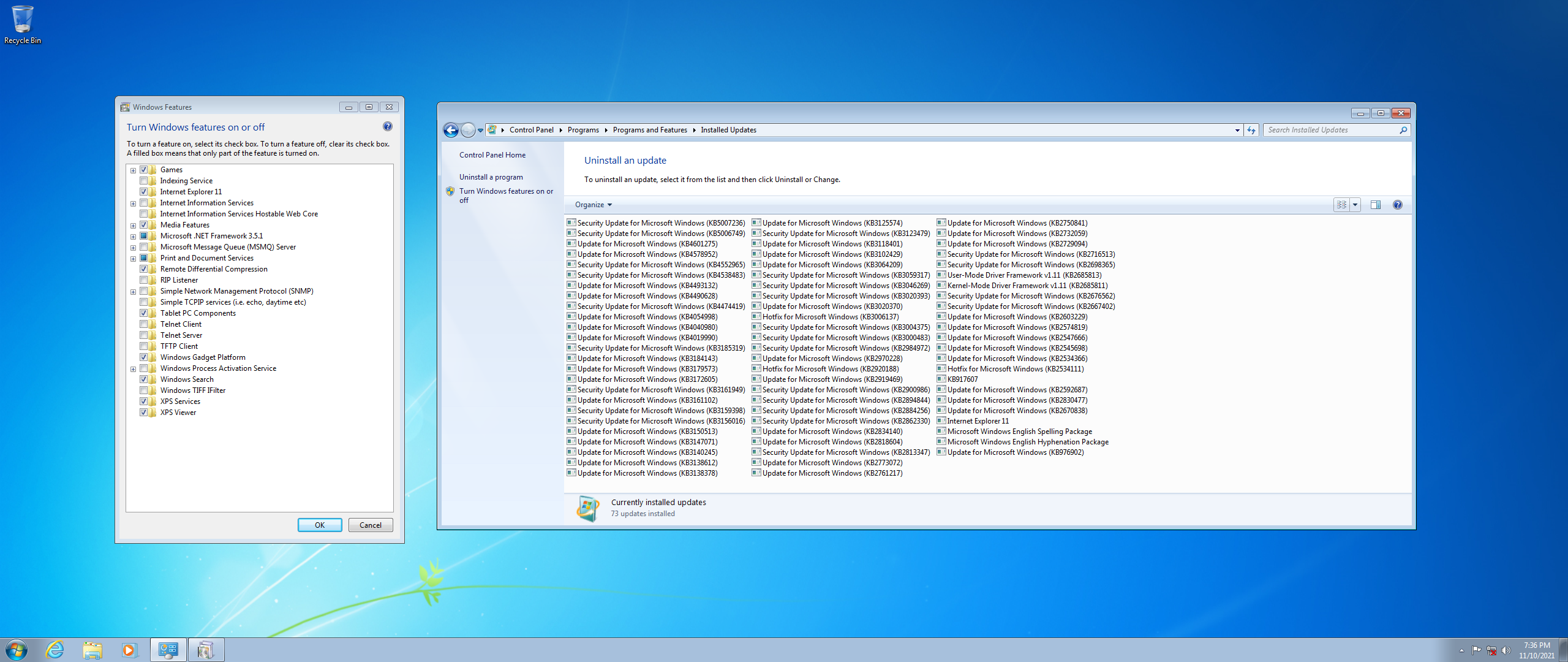Viewport: 1568px width, 662px height.
Task: Expand the Games tree node
Action: click(x=133, y=170)
